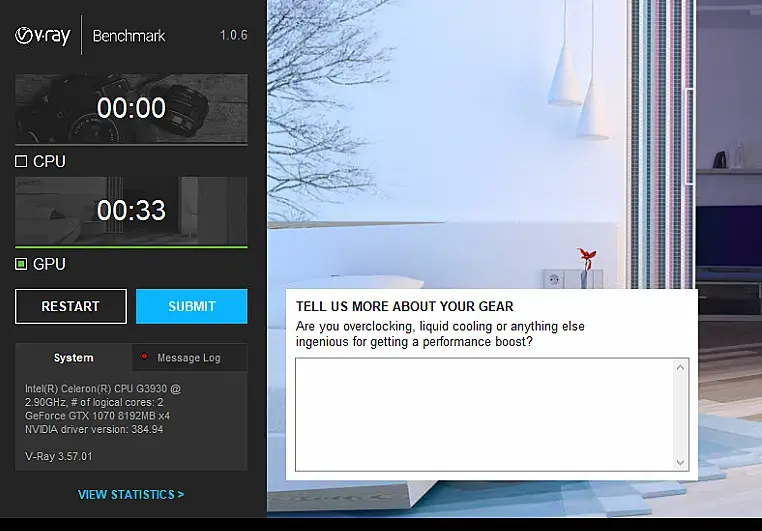
Task: Open the Message Log tab
Action: coord(189,358)
